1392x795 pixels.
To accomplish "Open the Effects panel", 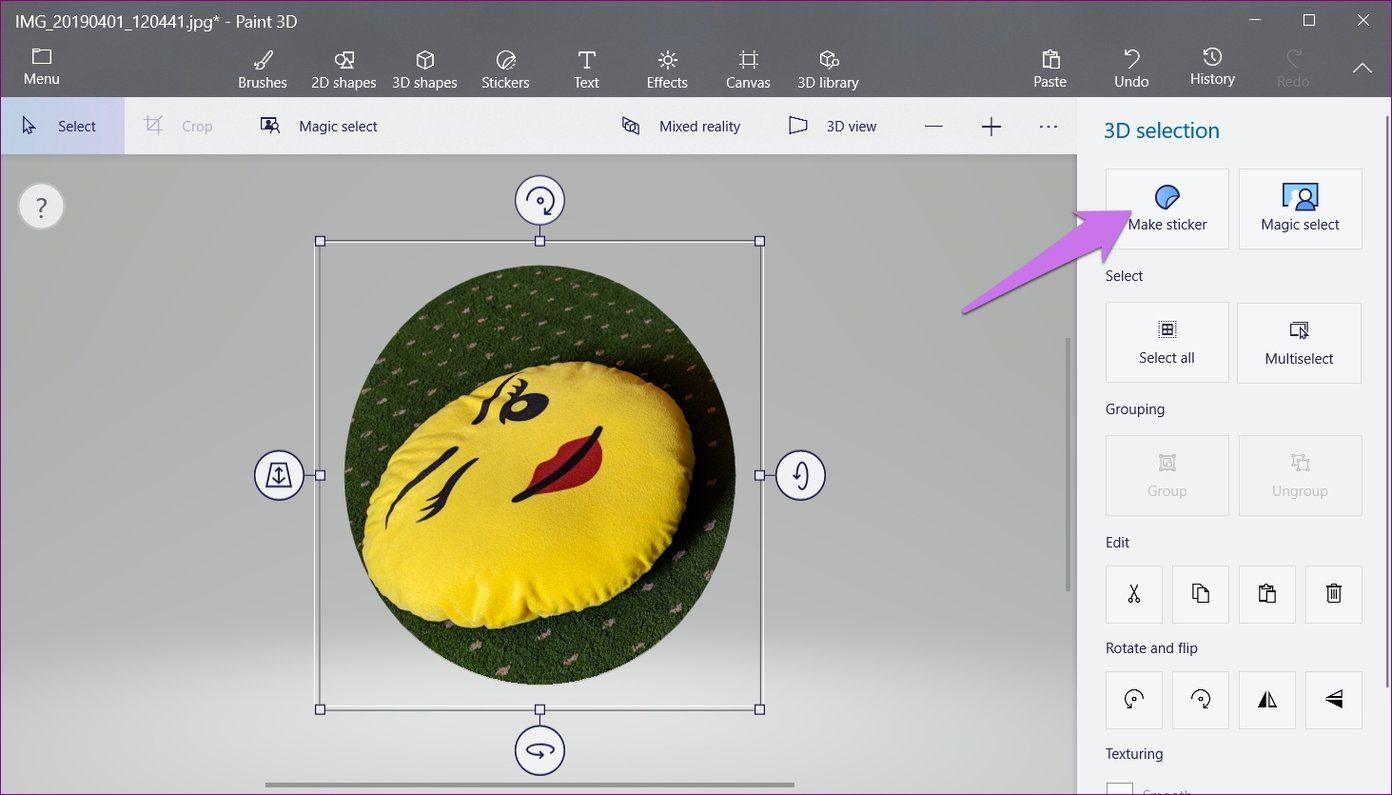I will pos(667,70).
